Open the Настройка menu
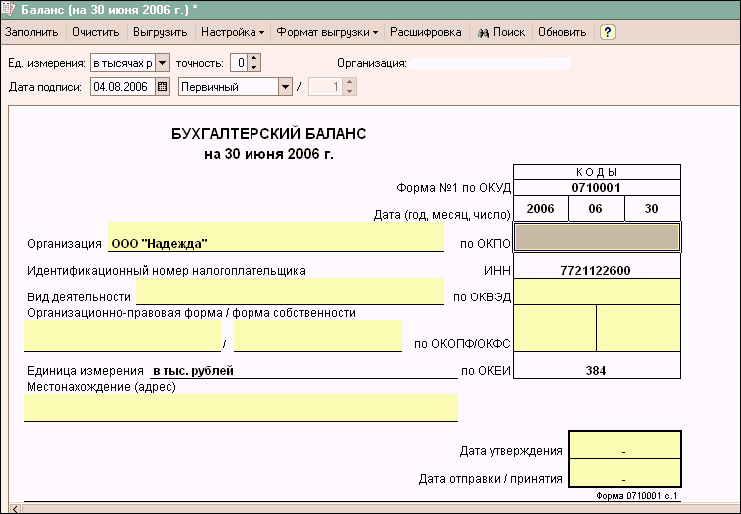Screen dimensions: 741x514 click(233, 32)
